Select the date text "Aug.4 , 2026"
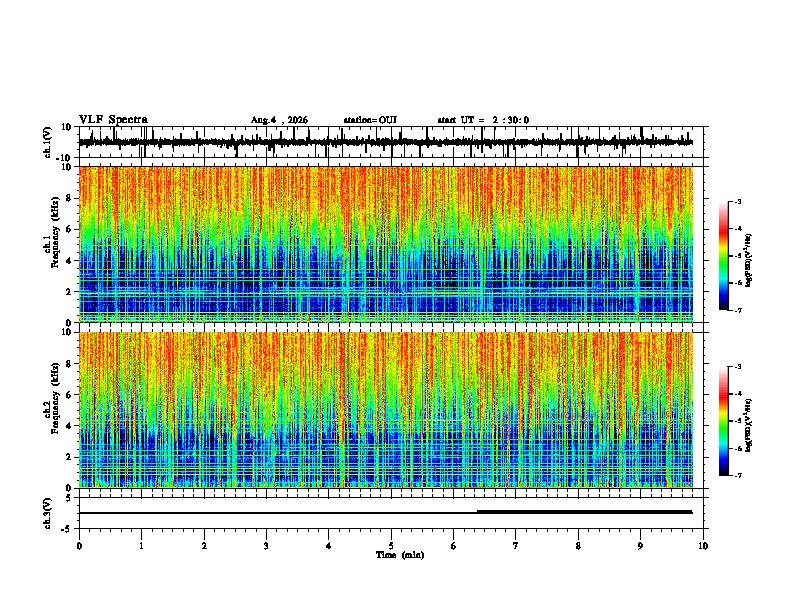Viewport: 792px width, 612px height. click(x=279, y=120)
